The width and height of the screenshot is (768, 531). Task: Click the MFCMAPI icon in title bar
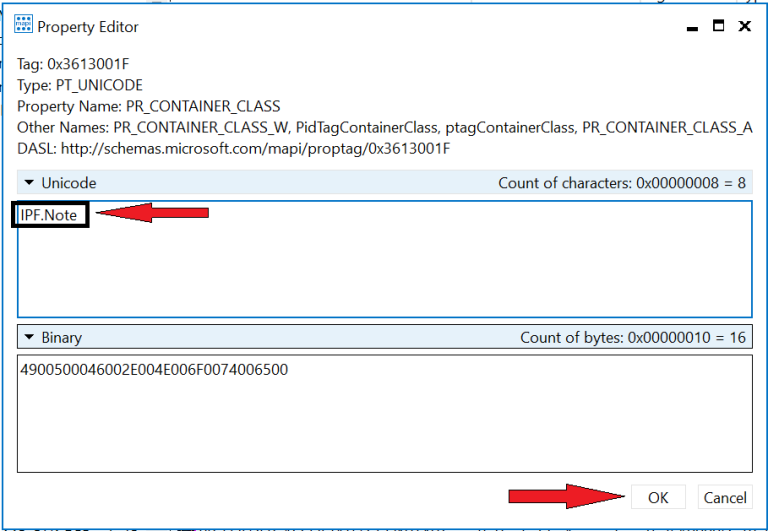click(23, 24)
